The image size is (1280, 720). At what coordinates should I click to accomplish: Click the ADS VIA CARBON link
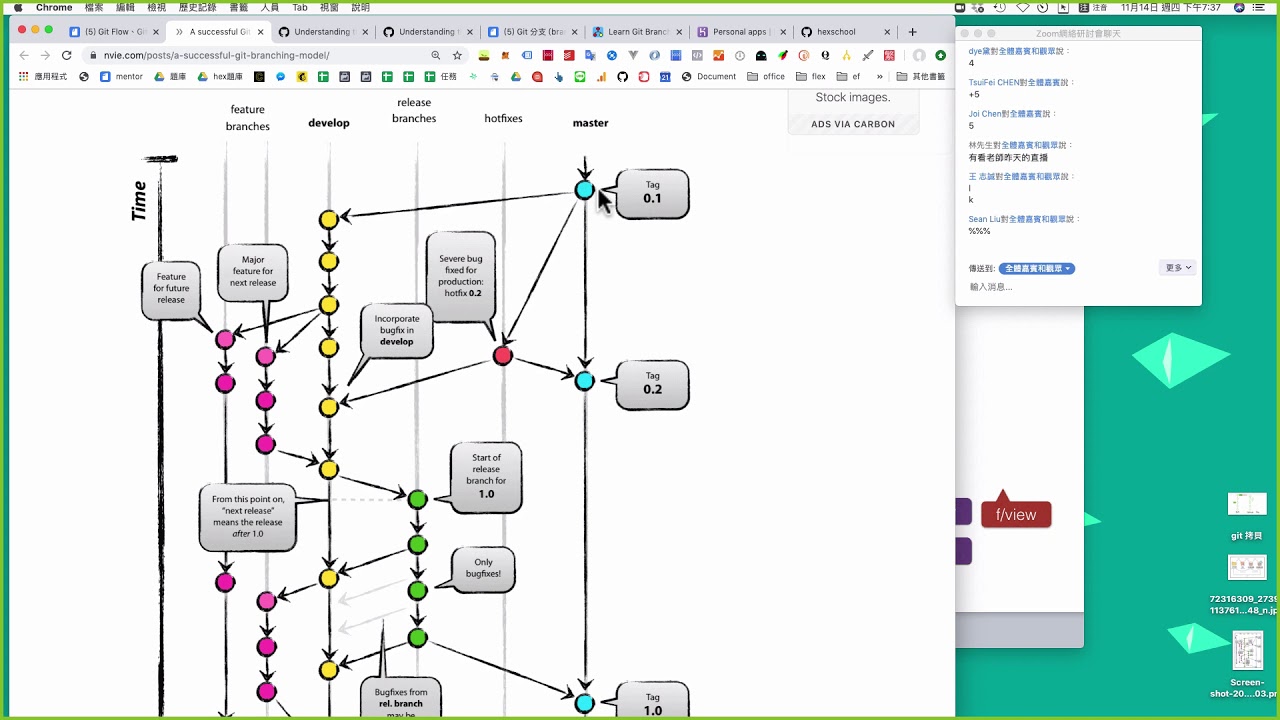(x=853, y=124)
